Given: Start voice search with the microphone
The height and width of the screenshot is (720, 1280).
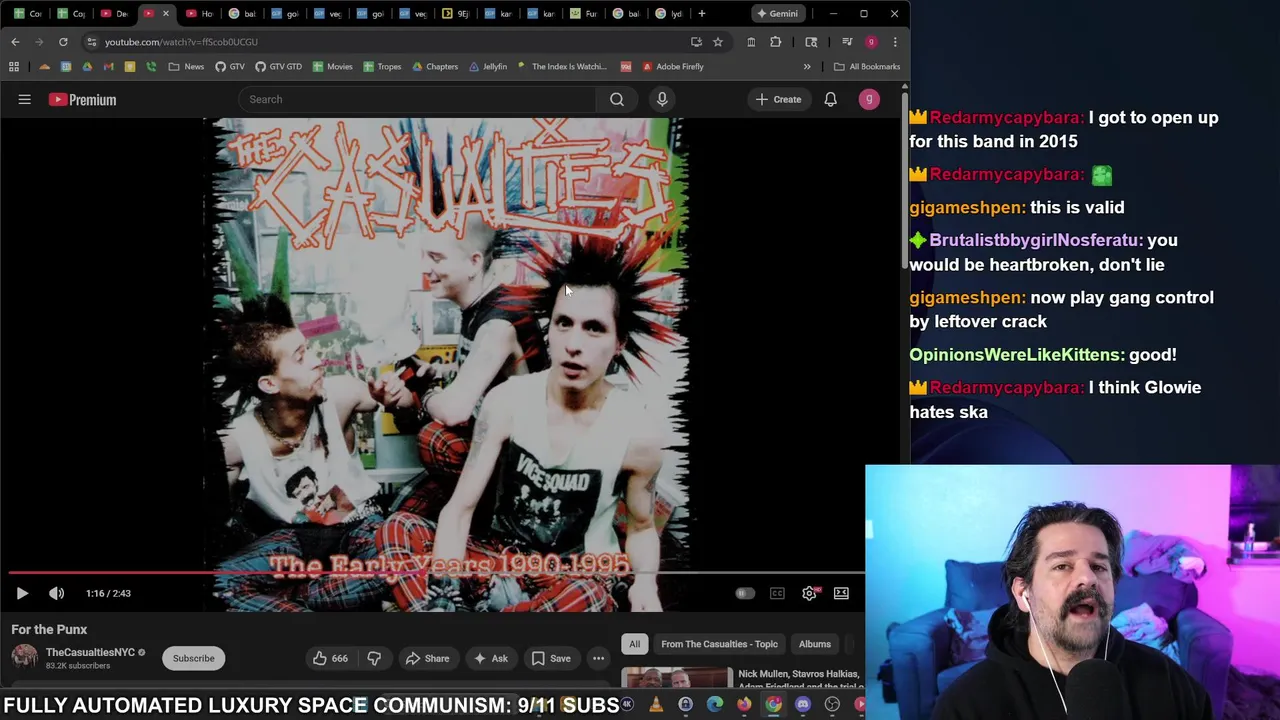Looking at the screenshot, I should [x=662, y=99].
